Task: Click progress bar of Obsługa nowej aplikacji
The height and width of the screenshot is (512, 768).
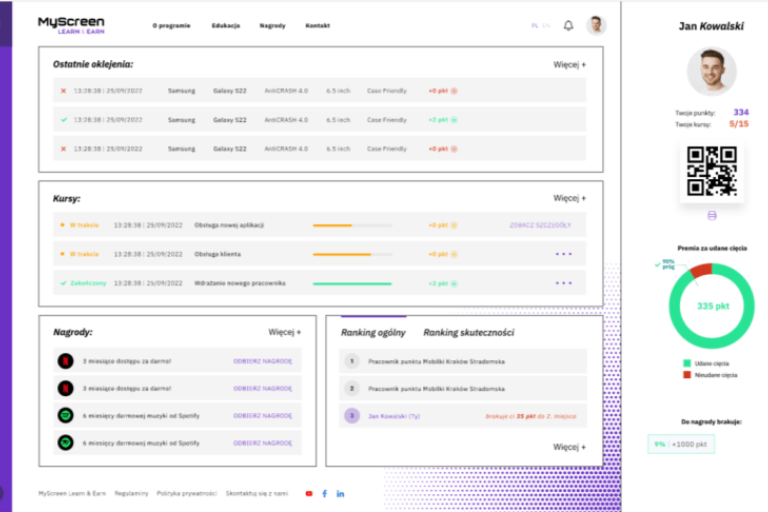Action: tap(352, 225)
